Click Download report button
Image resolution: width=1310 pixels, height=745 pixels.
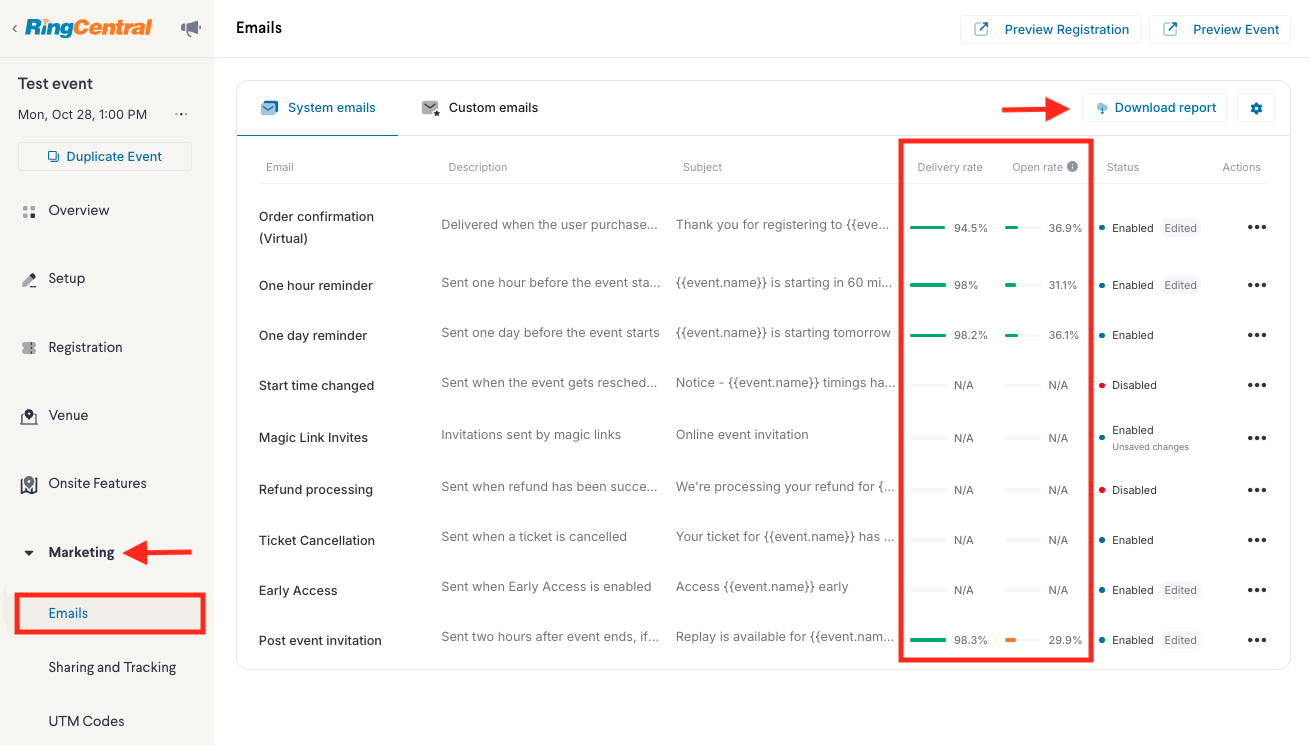tap(1155, 108)
